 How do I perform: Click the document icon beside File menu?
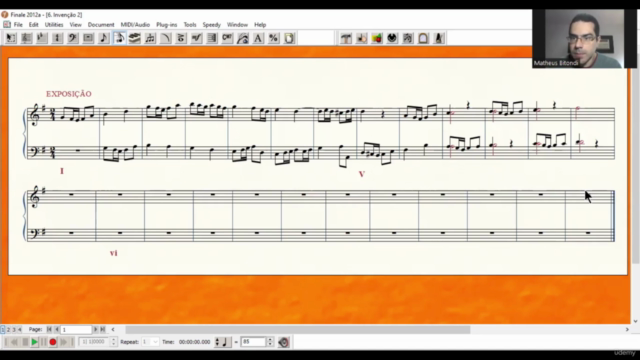(x=7, y=24)
